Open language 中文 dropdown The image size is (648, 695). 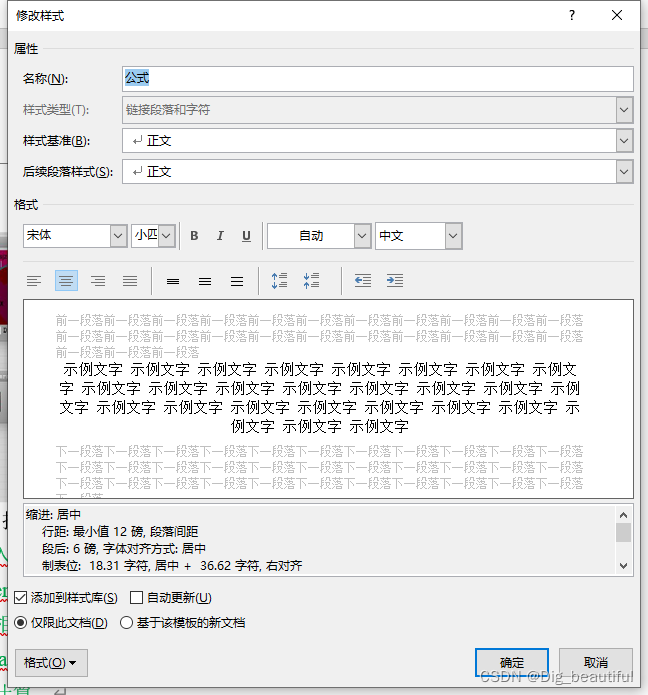[x=453, y=236]
